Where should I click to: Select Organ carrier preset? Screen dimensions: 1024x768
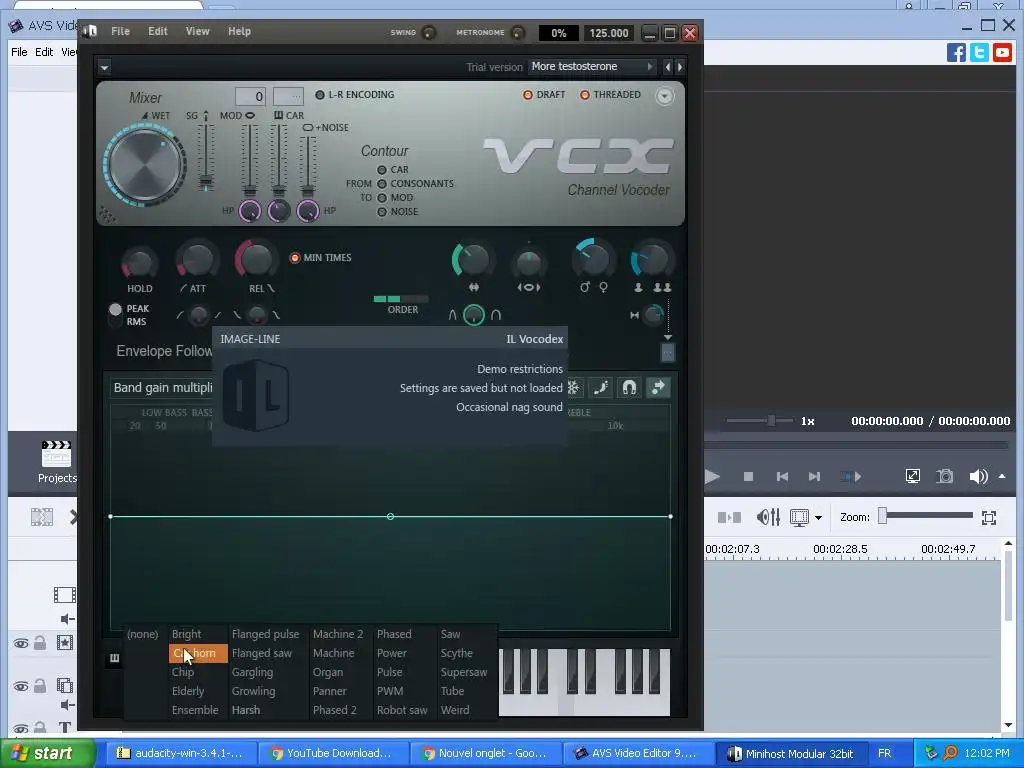tap(328, 672)
